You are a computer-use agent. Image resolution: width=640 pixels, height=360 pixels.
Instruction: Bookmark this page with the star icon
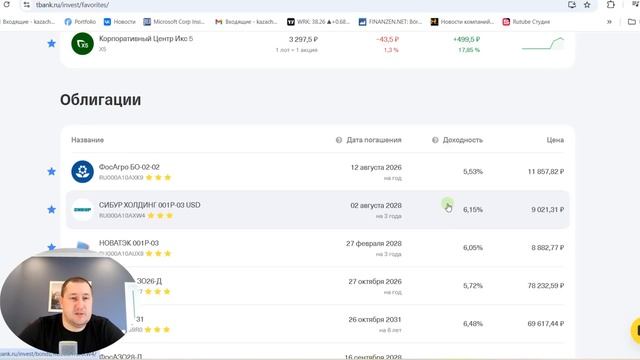click(x=587, y=5)
